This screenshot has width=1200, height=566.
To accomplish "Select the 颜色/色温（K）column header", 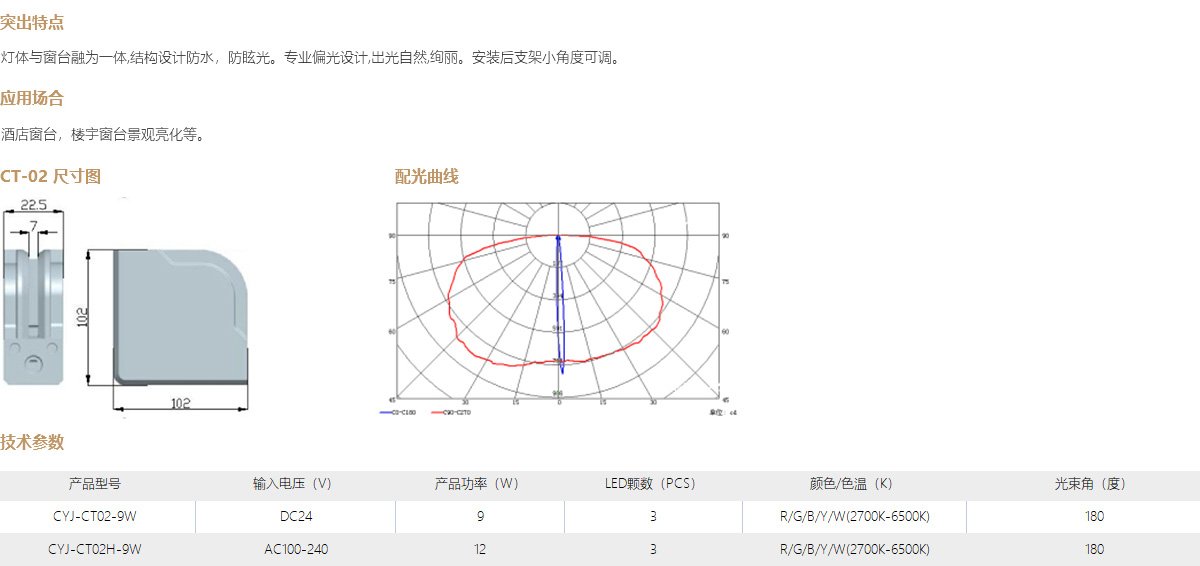I will point(851,484).
